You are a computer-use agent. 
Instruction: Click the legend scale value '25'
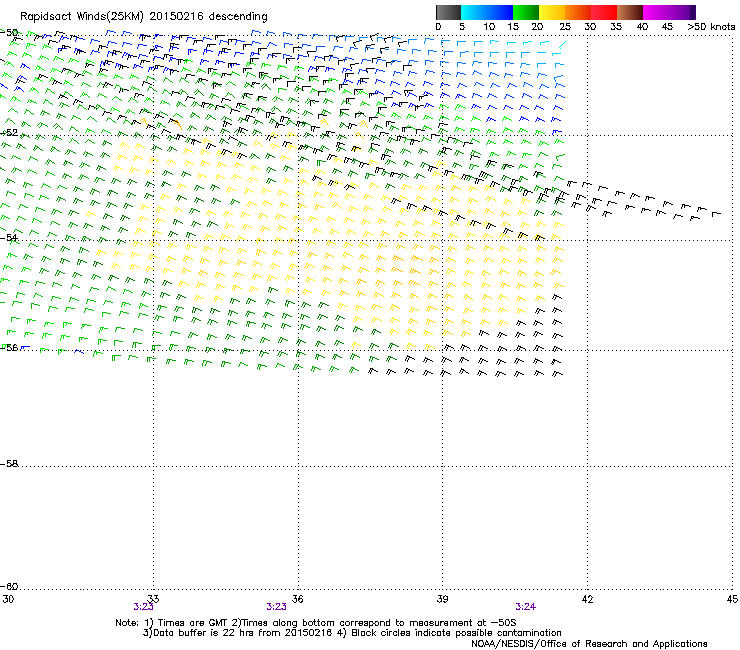pos(565,27)
